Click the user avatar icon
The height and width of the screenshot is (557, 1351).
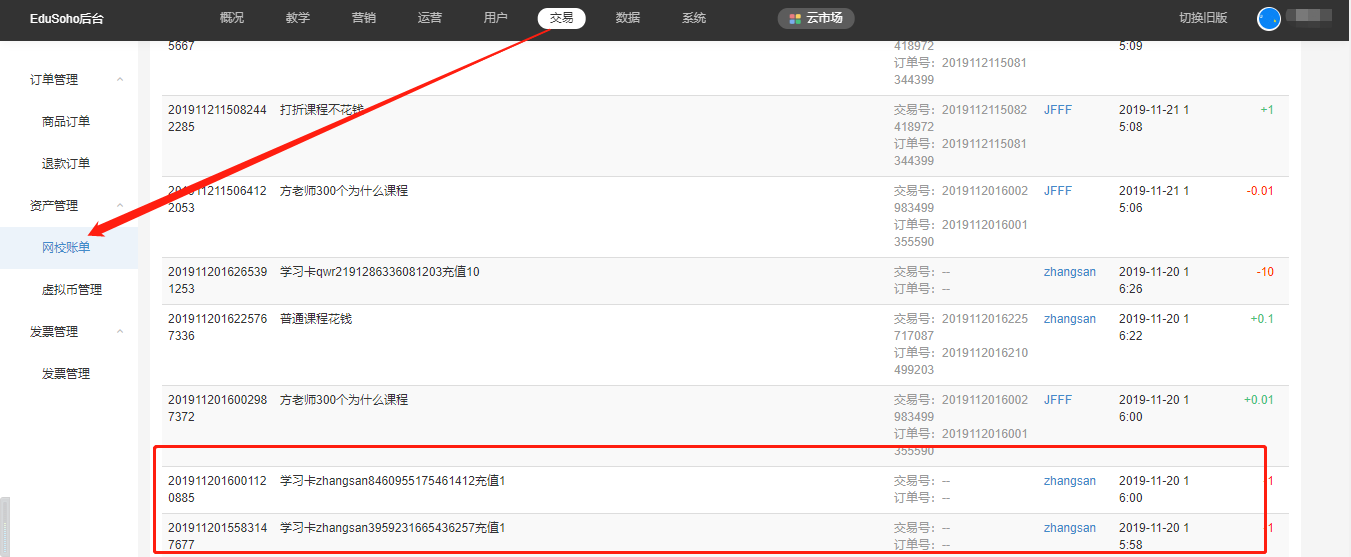(x=1268, y=19)
